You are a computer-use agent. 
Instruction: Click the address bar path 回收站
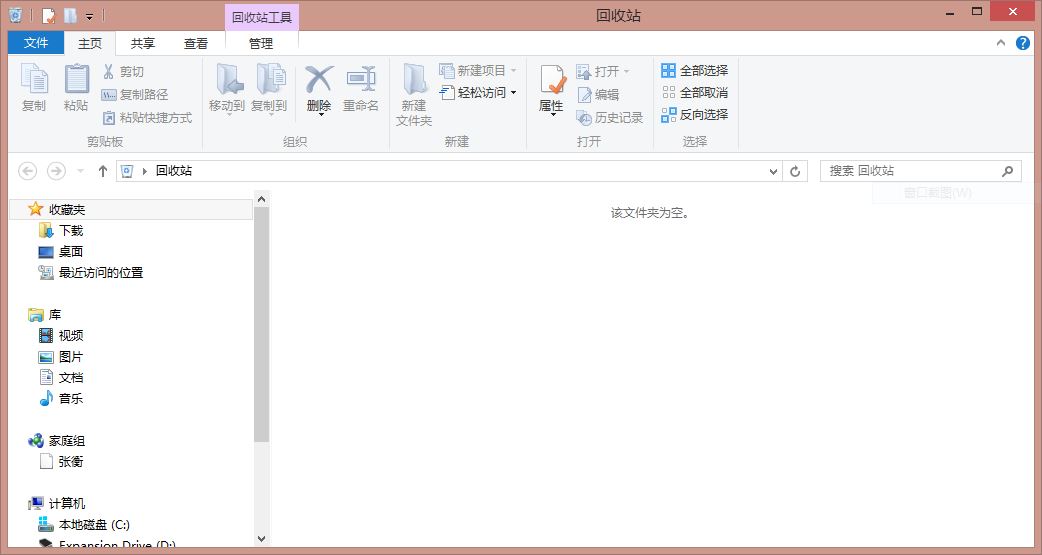(174, 171)
